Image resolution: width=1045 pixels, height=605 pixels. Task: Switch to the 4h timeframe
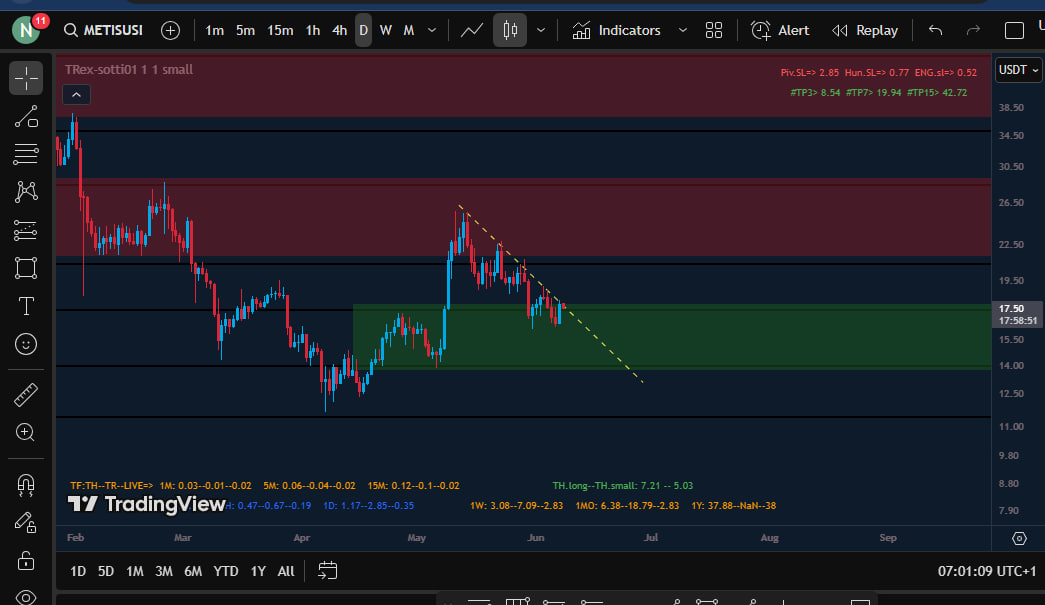(340, 30)
